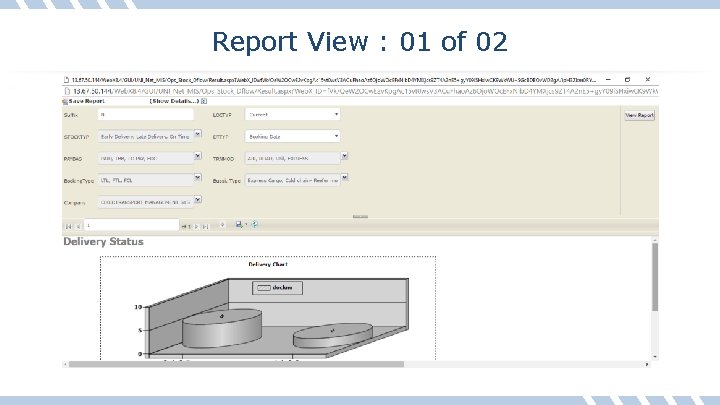Click the Delivery Chart title

click(x=268, y=264)
